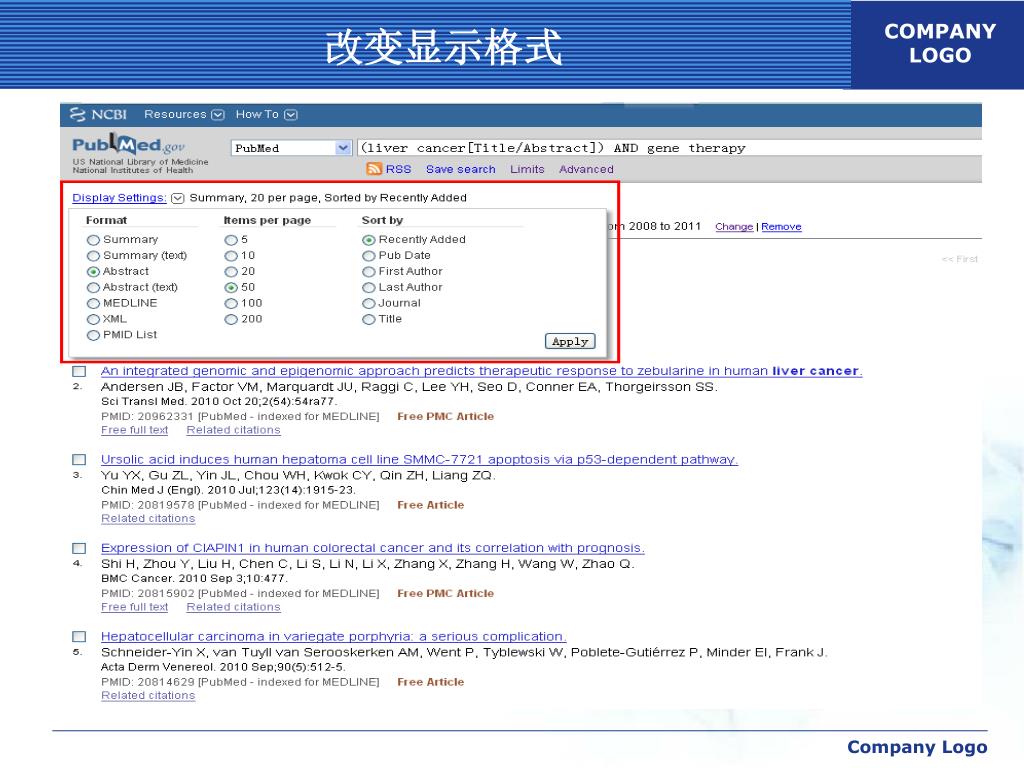Select the XML format radio button
Viewport: 1024px width, 768px height.
(x=93, y=319)
